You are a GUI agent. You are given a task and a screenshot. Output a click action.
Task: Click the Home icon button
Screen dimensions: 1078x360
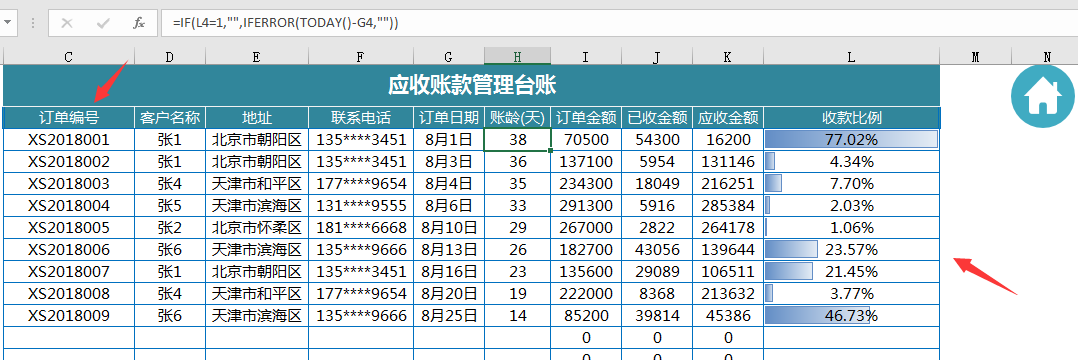(1042, 97)
